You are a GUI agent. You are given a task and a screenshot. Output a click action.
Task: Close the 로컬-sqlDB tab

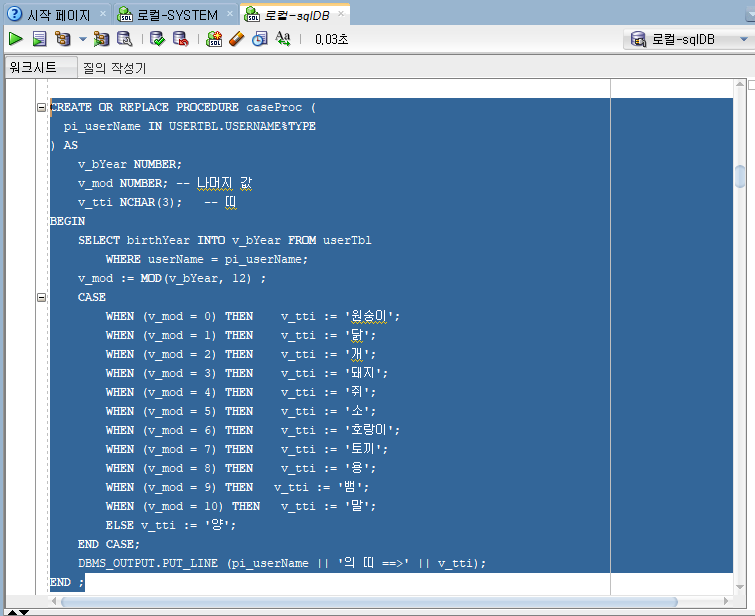click(341, 13)
